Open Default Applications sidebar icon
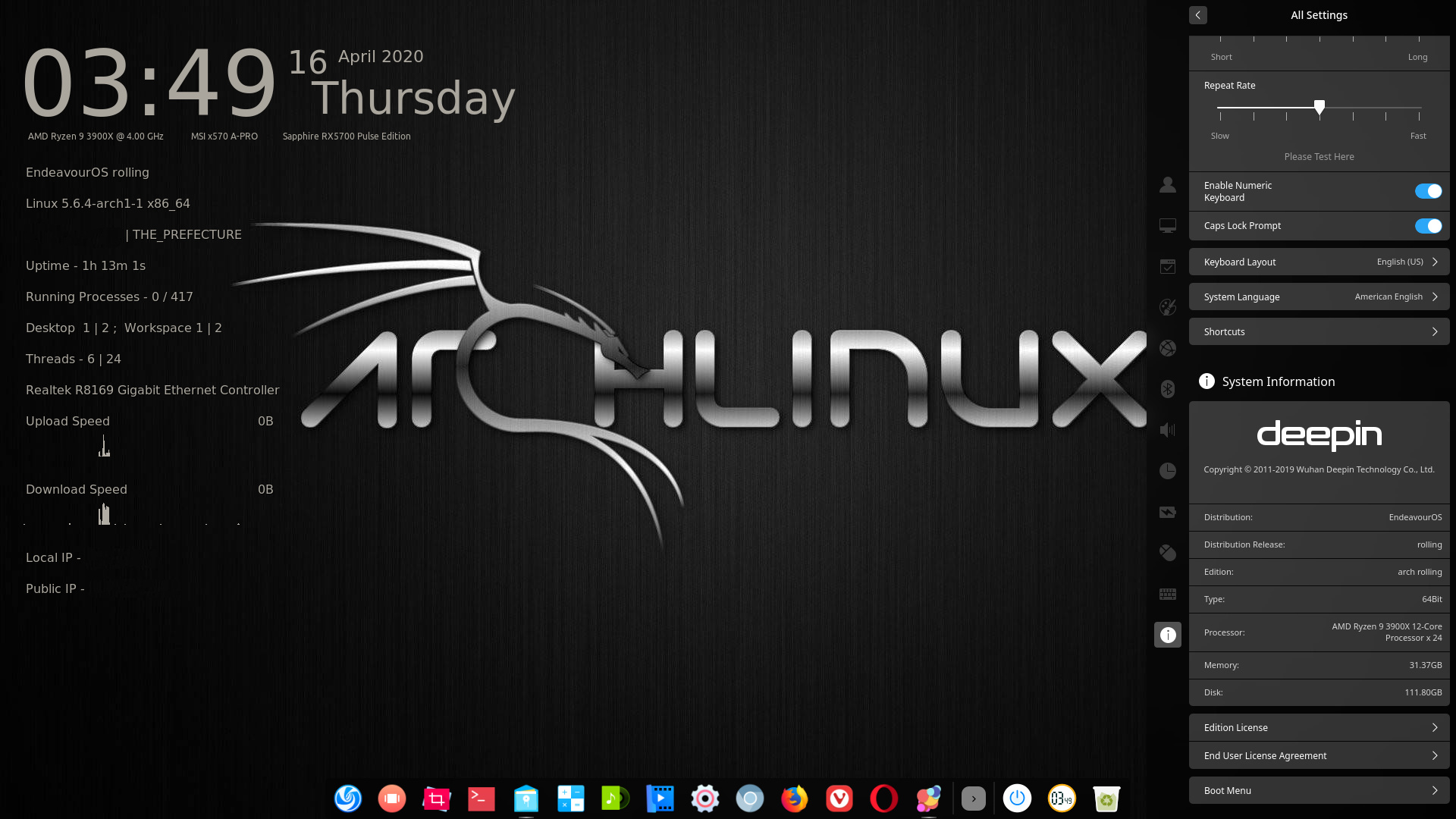 coord(1168,266)
